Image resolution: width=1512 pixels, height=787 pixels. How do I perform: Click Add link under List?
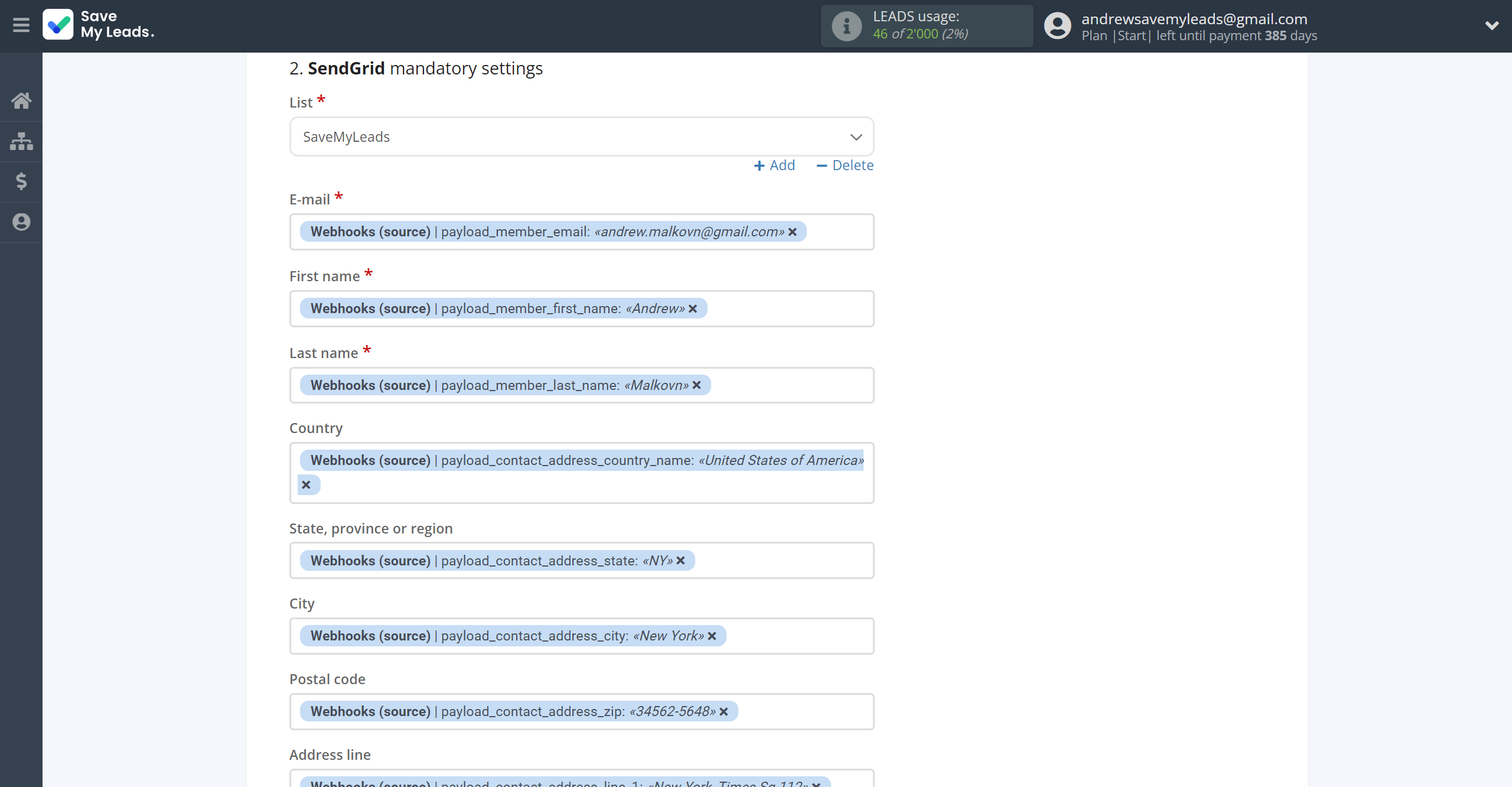[774, 165]
